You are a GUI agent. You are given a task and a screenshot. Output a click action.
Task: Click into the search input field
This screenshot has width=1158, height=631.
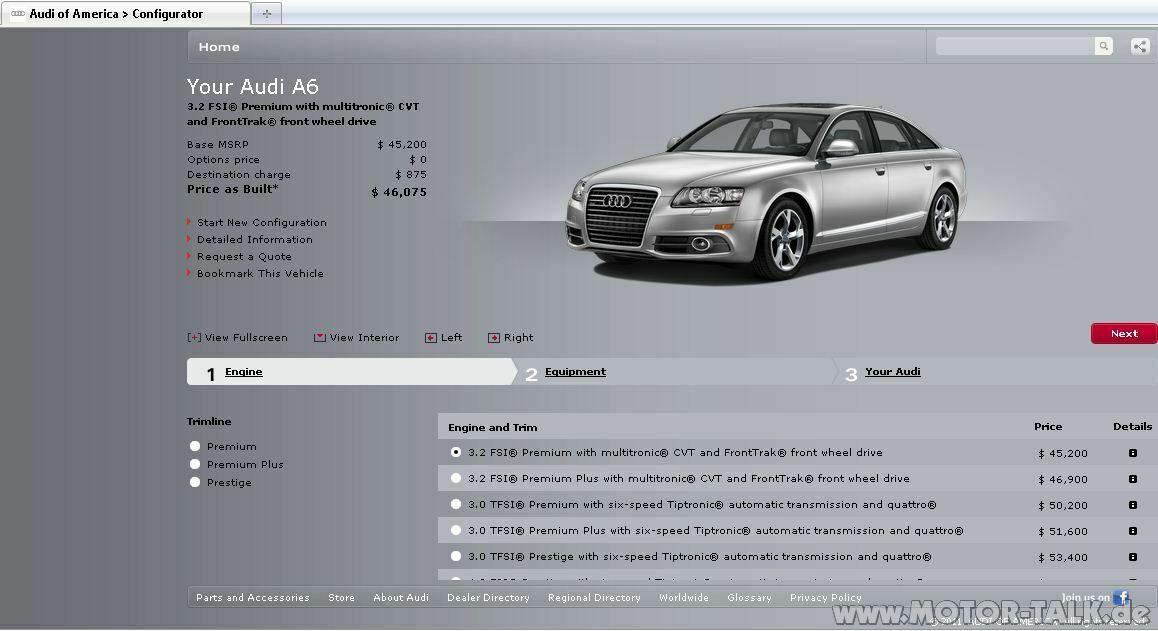coord(1015,46)
